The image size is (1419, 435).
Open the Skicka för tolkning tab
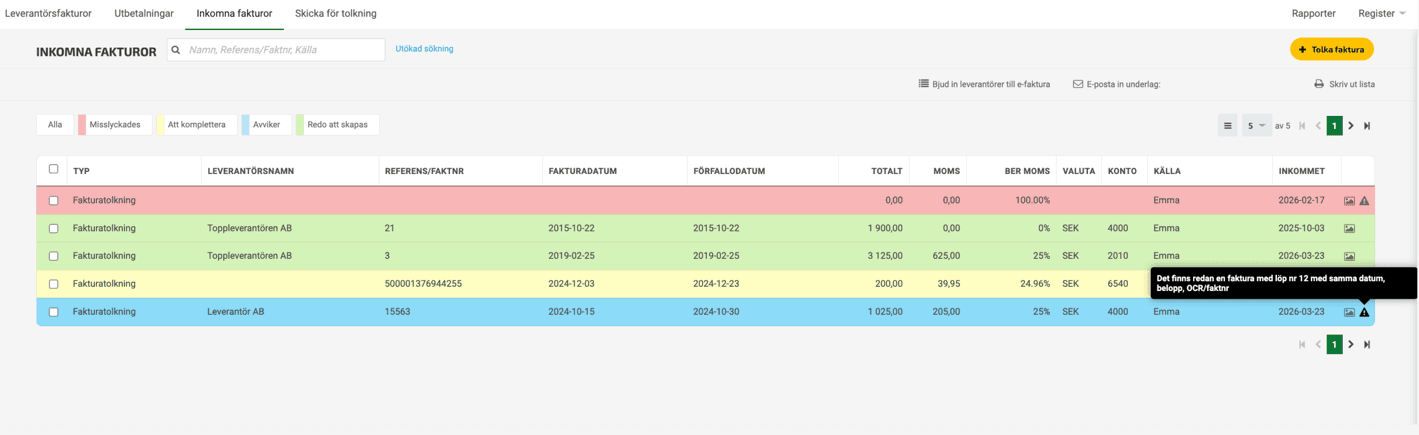click(x=335, y=14)
